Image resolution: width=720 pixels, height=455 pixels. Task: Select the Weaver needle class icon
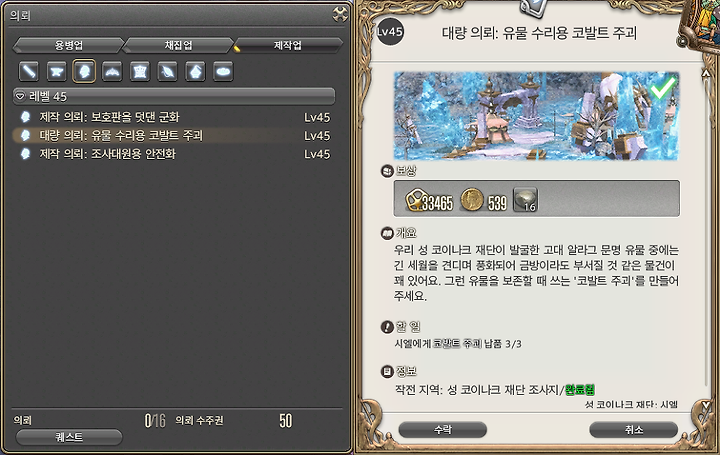click(168, 72)
